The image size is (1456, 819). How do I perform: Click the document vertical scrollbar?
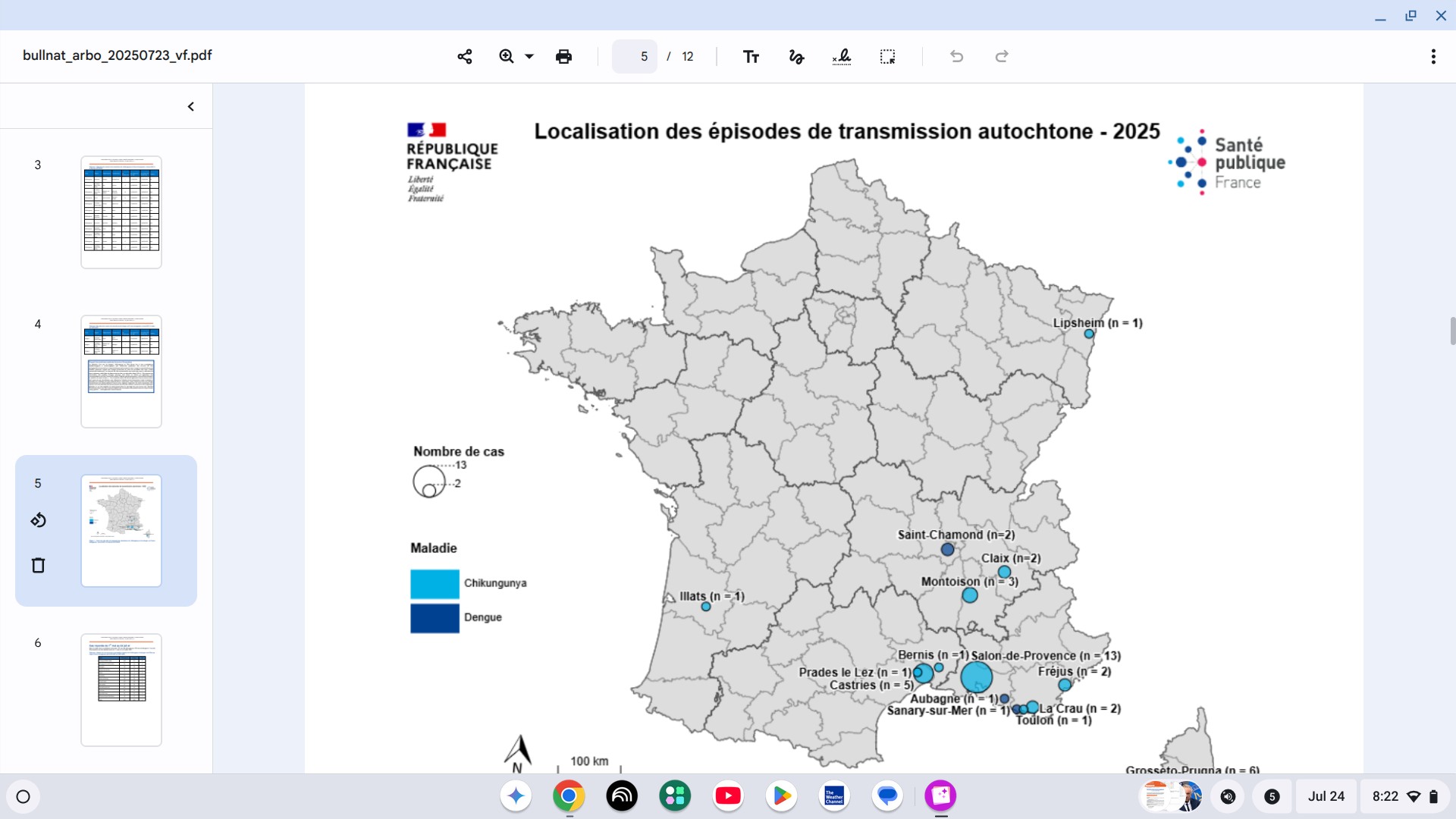pos(1452,331)
